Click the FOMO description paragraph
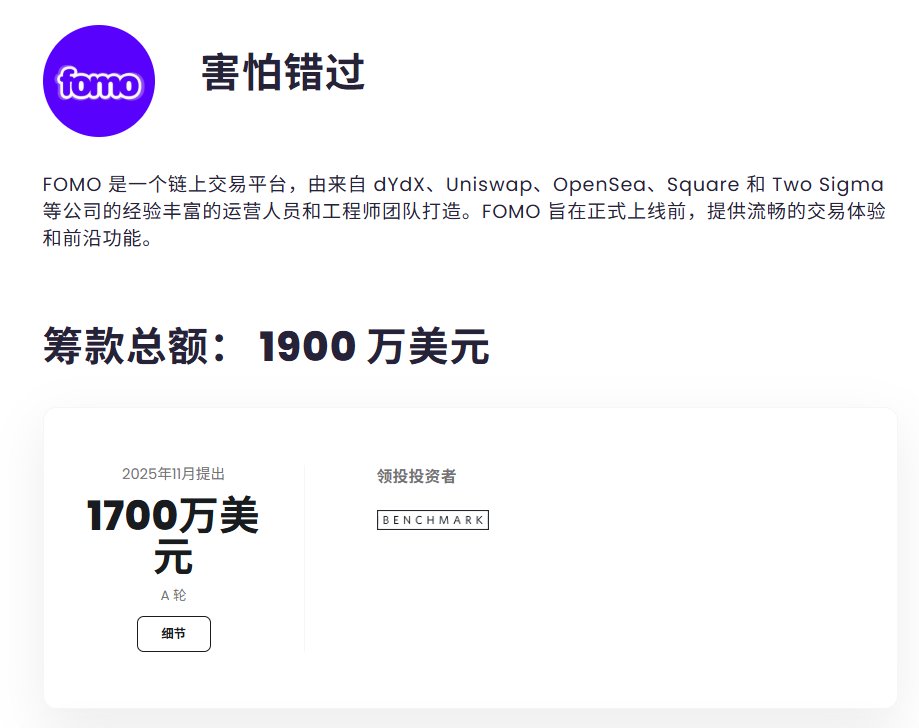Screen dimensions: 919x728 pos(464,211)
